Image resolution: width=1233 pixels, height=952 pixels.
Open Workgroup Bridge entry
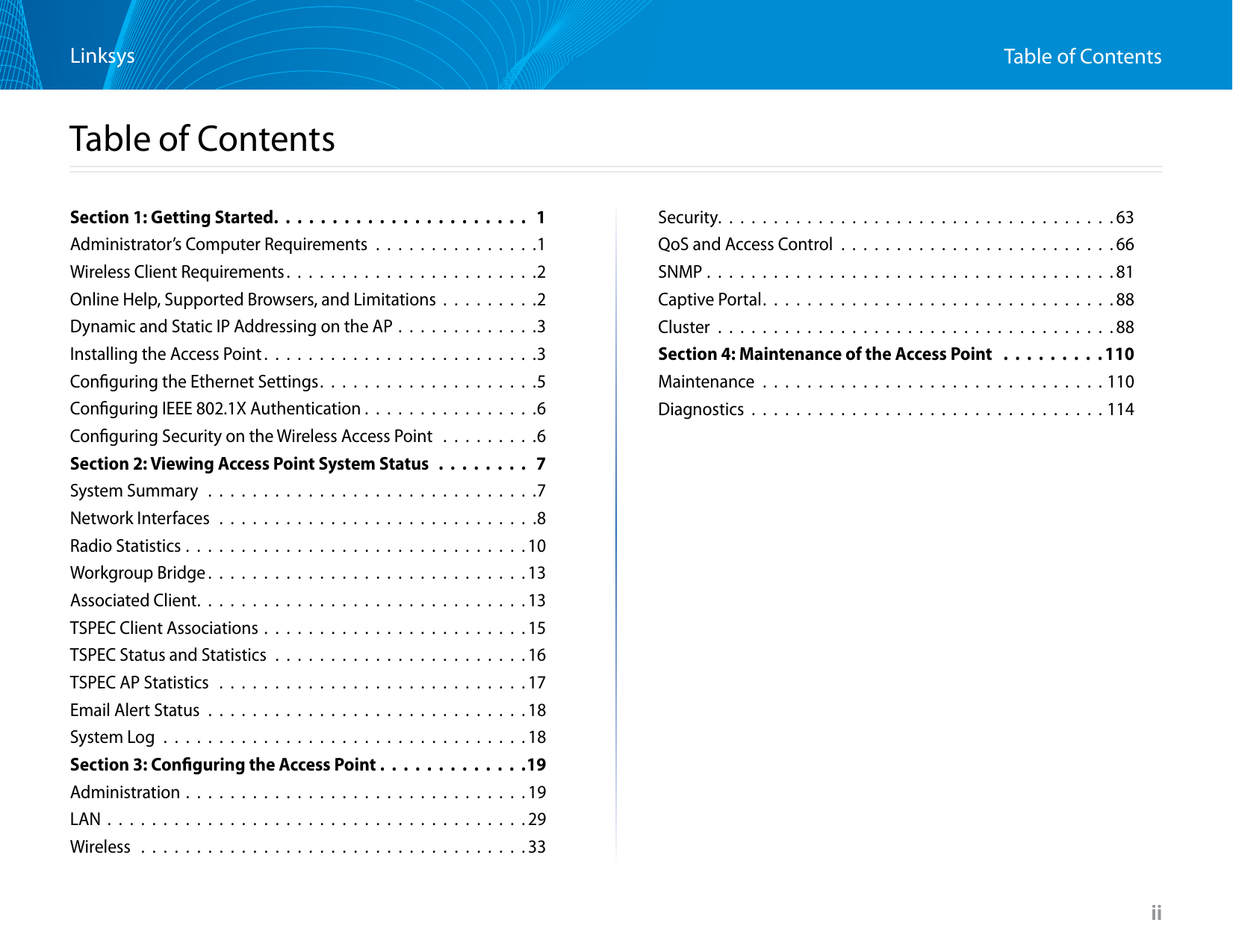[308, 573]
